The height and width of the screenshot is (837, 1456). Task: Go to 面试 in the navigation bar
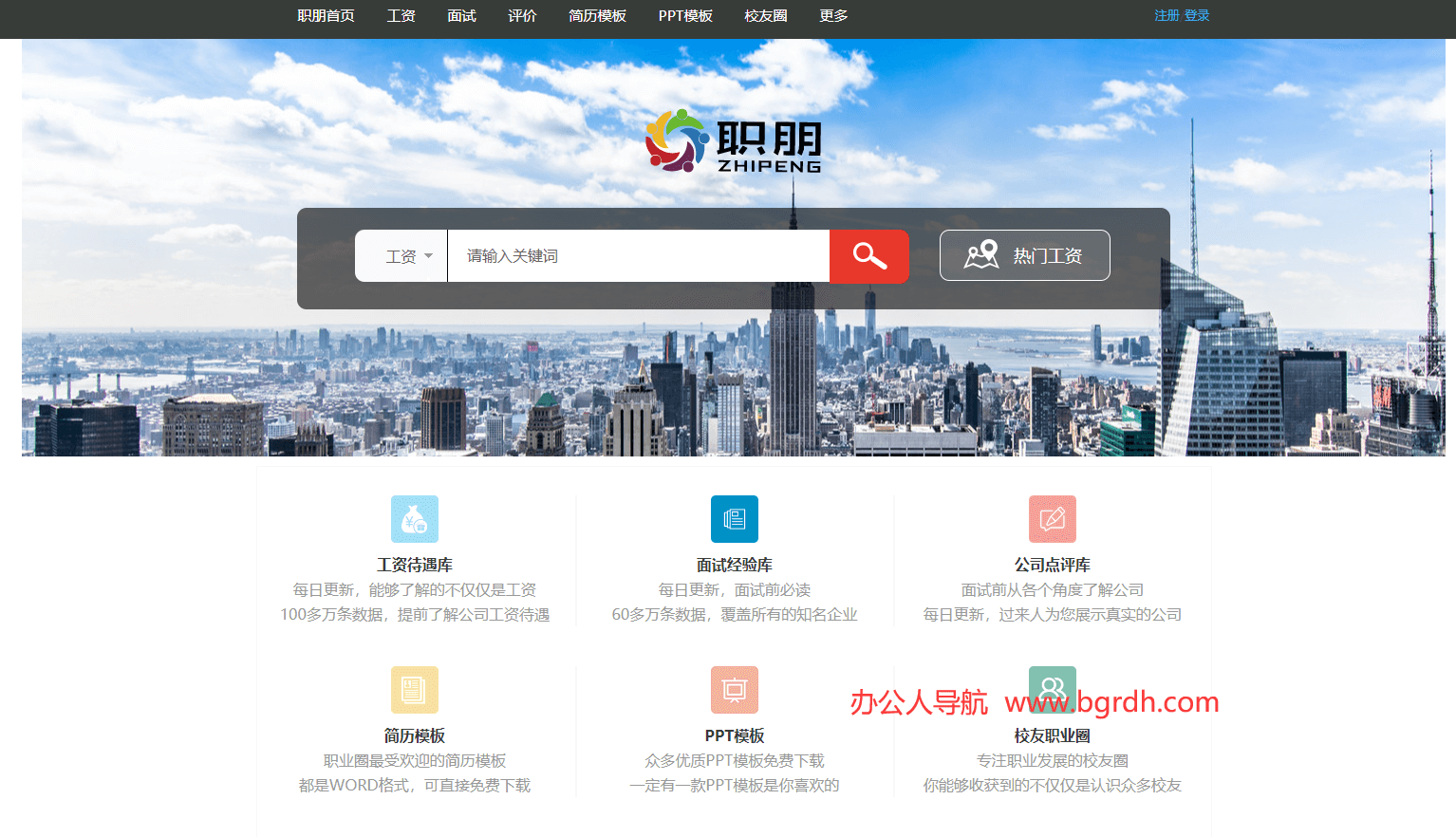(x=461, y=16)
